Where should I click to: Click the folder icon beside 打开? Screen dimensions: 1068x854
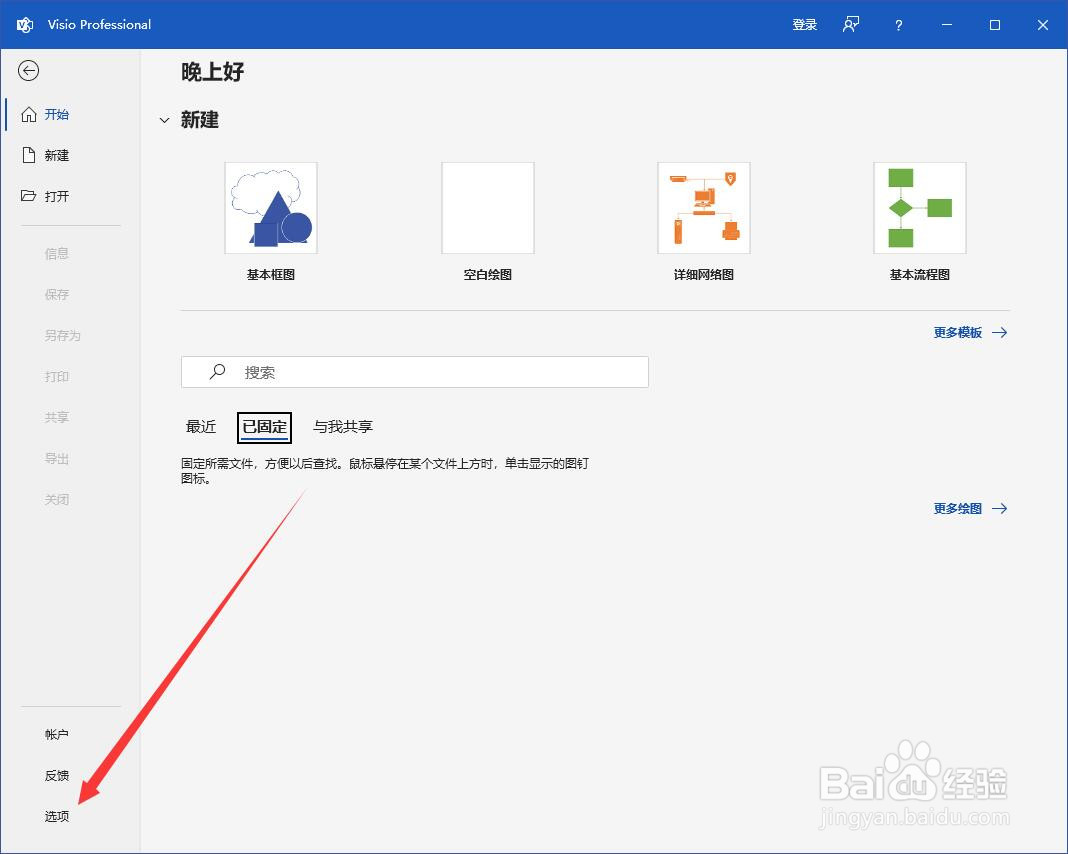[x=28, y=196]
